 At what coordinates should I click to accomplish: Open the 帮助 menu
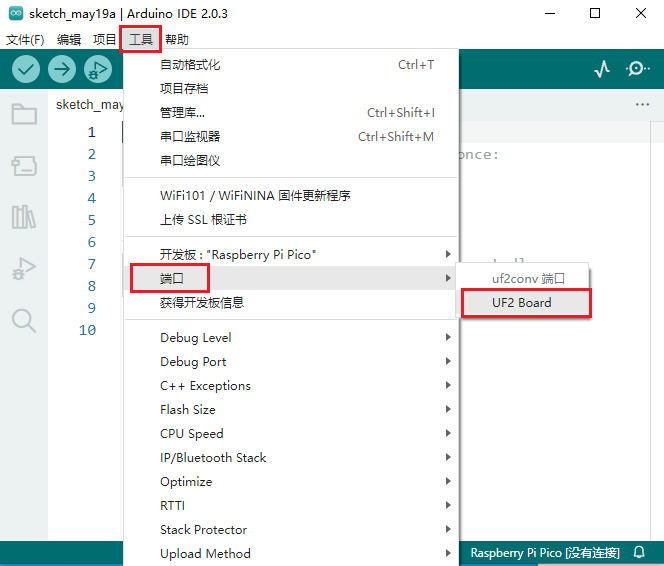(x=177, y=39)
